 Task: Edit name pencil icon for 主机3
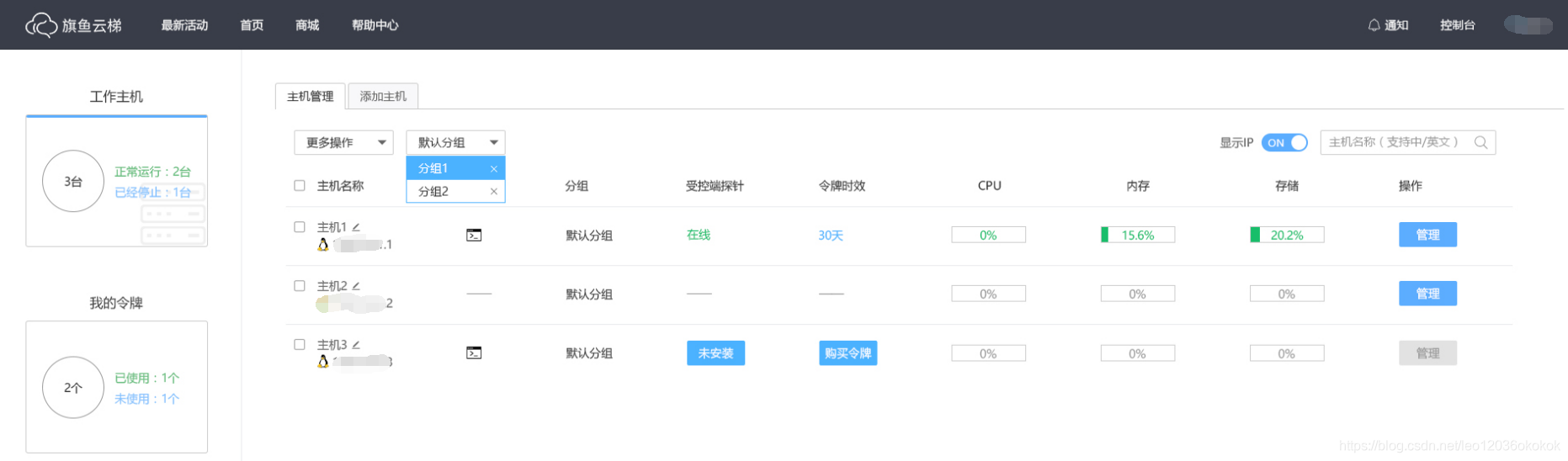tap(356, 345)
